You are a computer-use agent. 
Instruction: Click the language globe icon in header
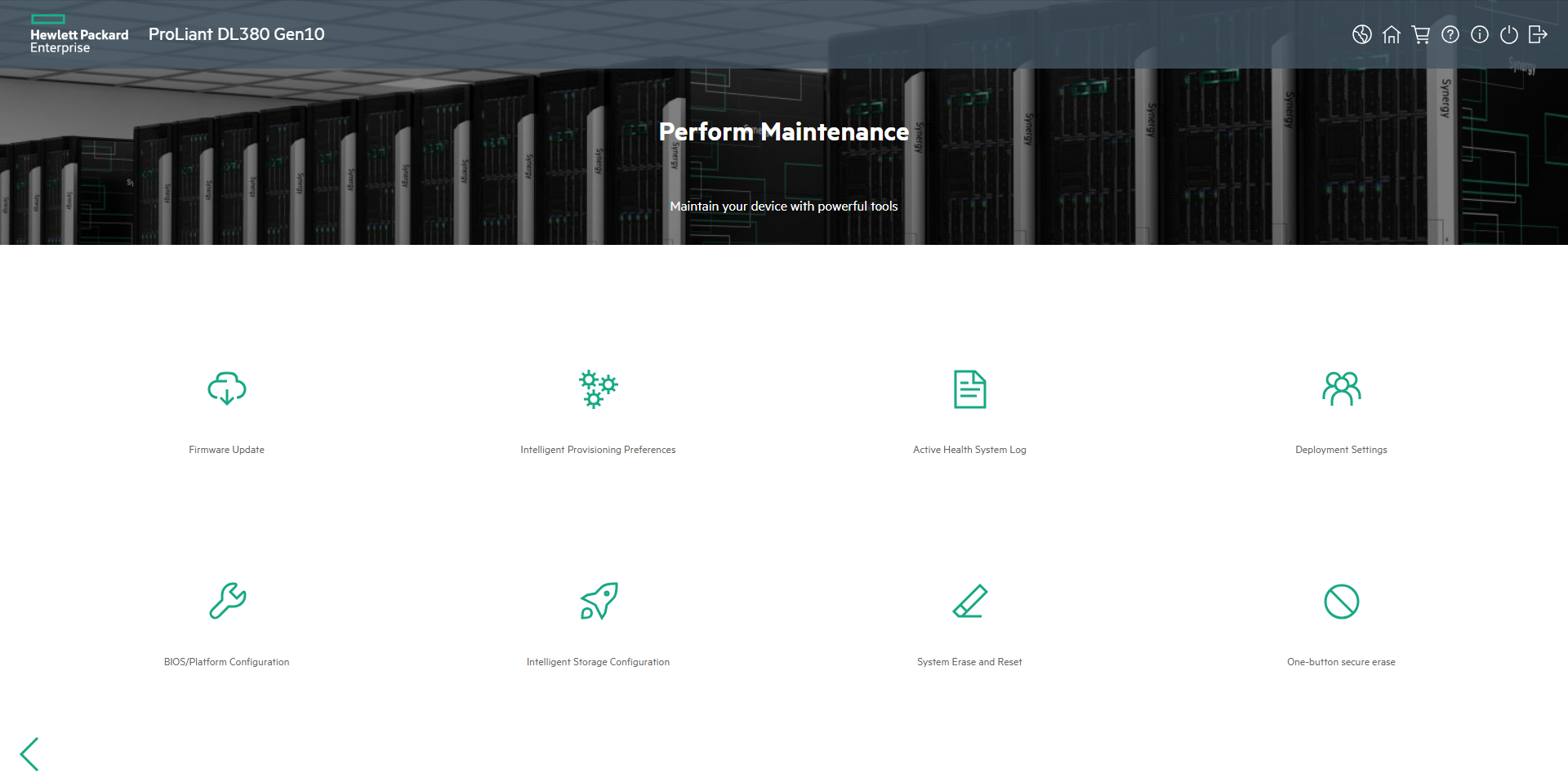(1361, 34)
